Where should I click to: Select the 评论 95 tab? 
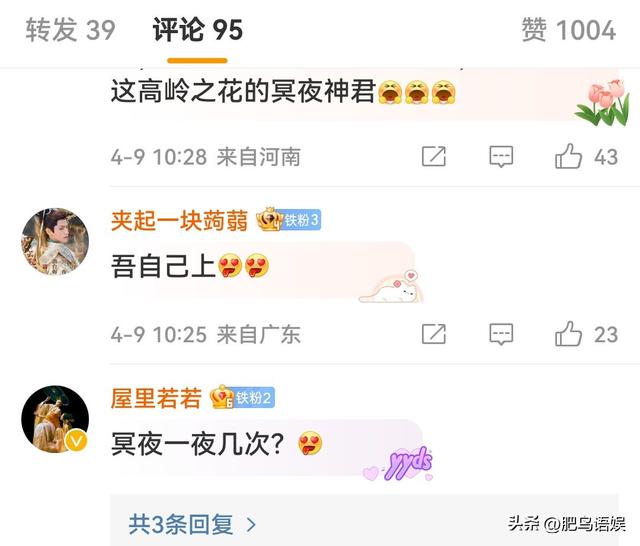pos(198,30)
